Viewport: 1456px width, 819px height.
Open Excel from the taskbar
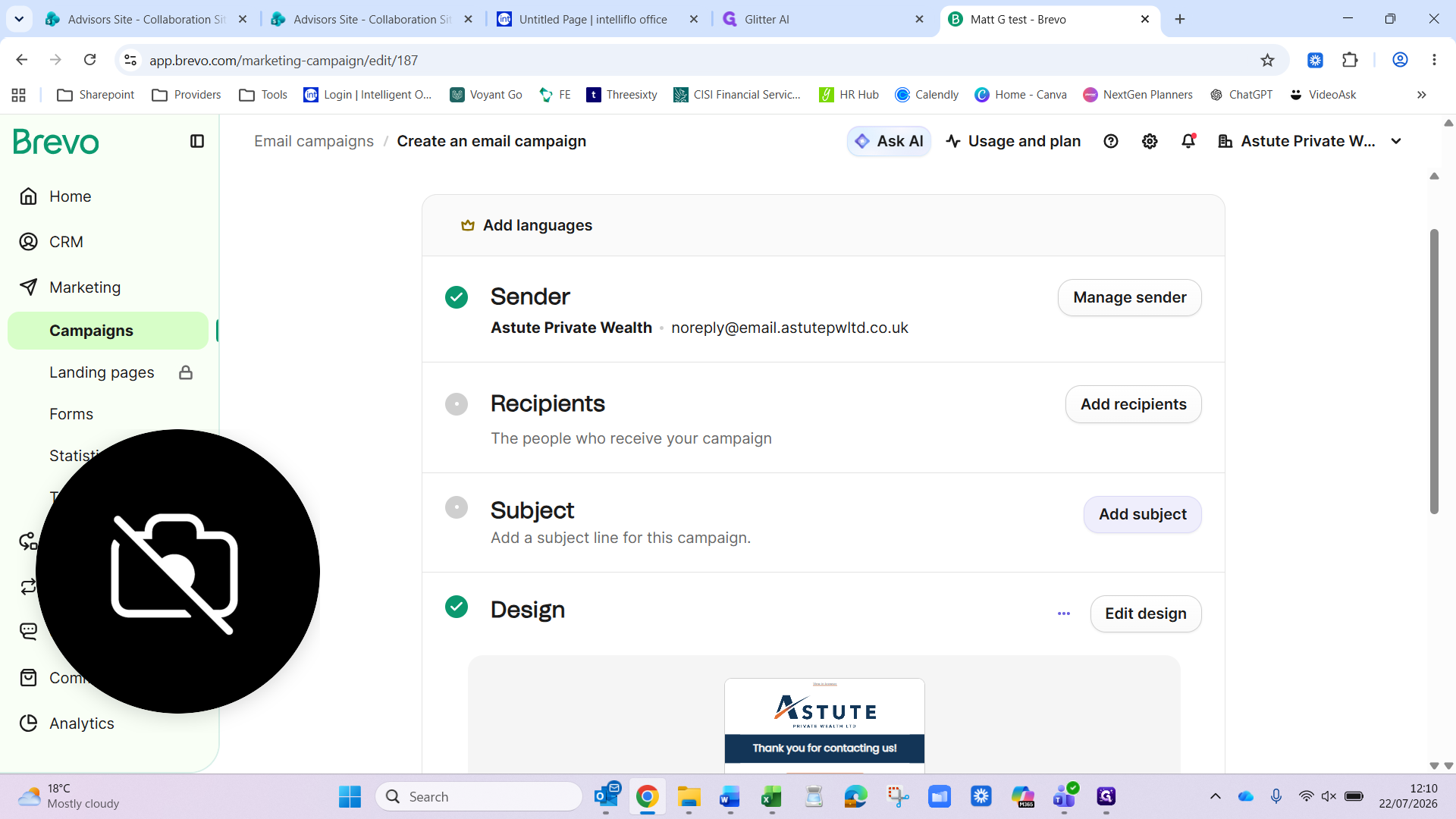771,796
